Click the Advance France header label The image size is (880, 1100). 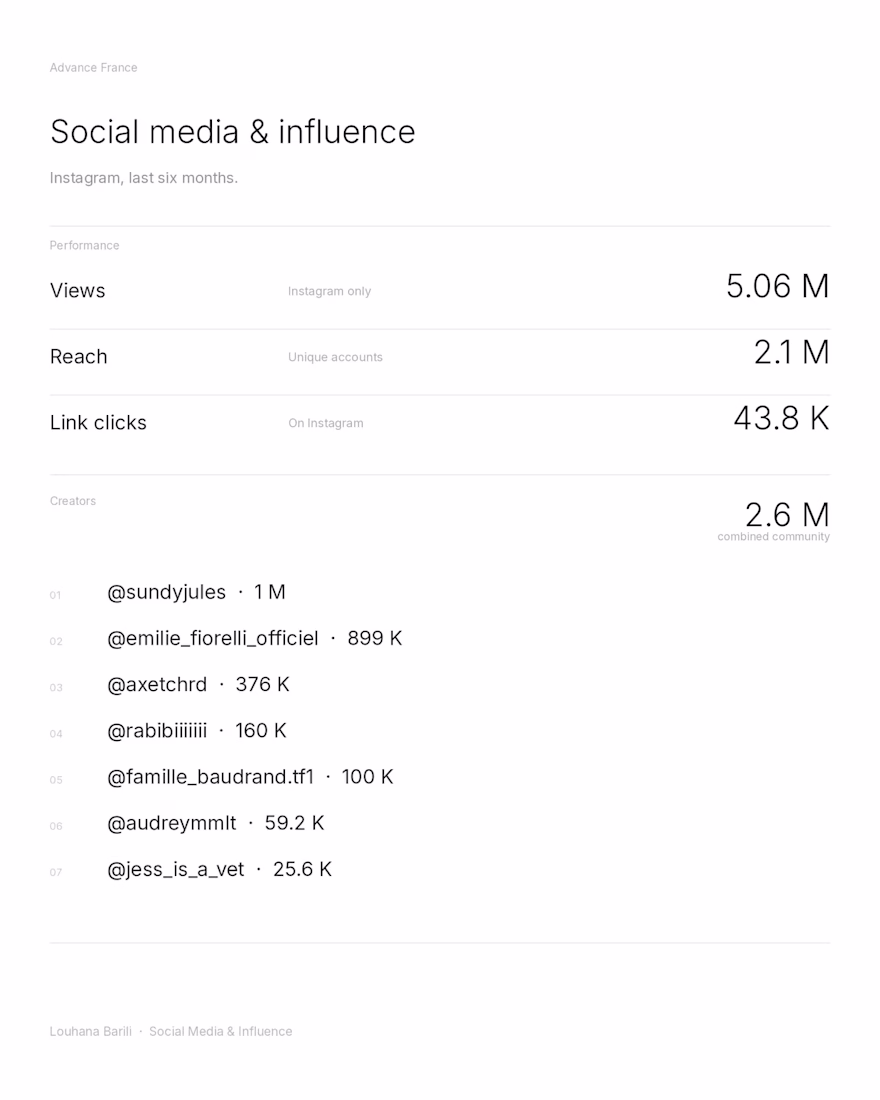coord(93,67)
